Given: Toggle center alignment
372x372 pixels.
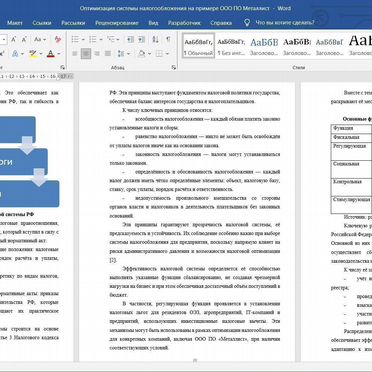Looking at the screenshot, I should point(86,53).
